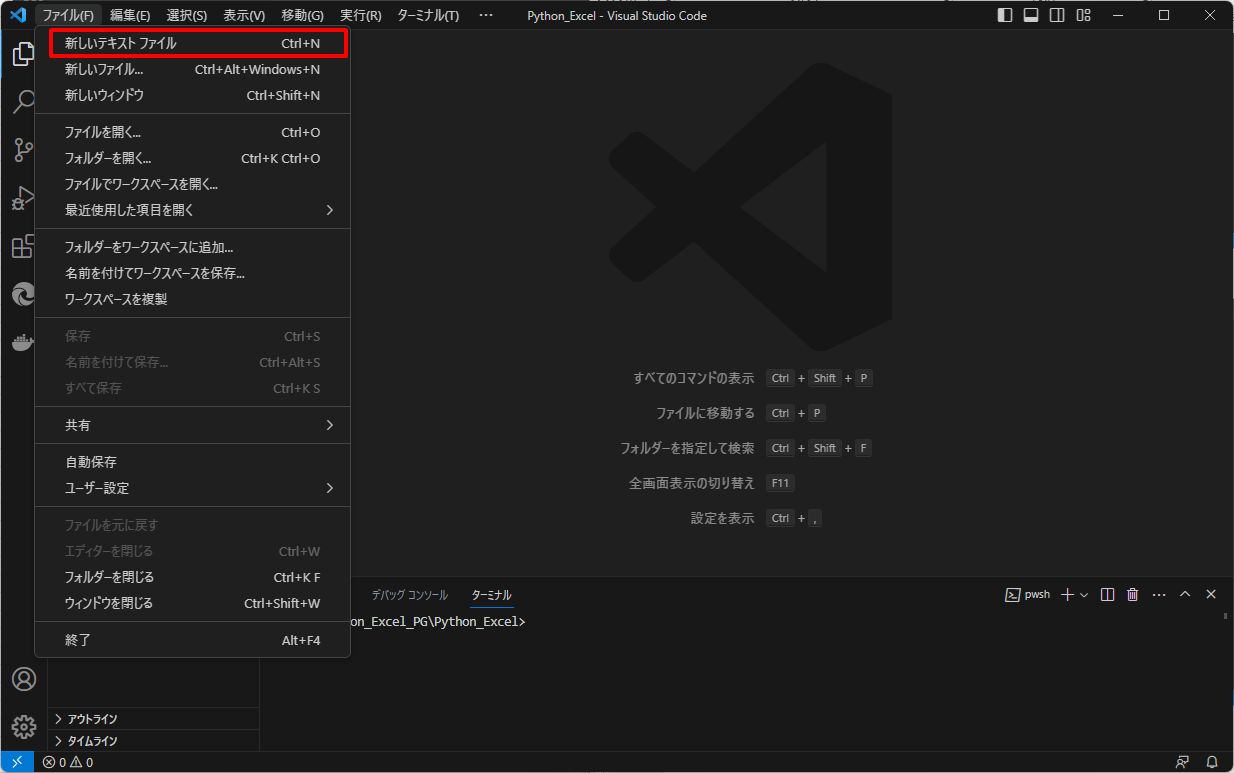Viewport: 1234px width, 773px height.
Task: Click 新しいファイル... menu item
Action: pyautogui.click(x=192, y=69)
